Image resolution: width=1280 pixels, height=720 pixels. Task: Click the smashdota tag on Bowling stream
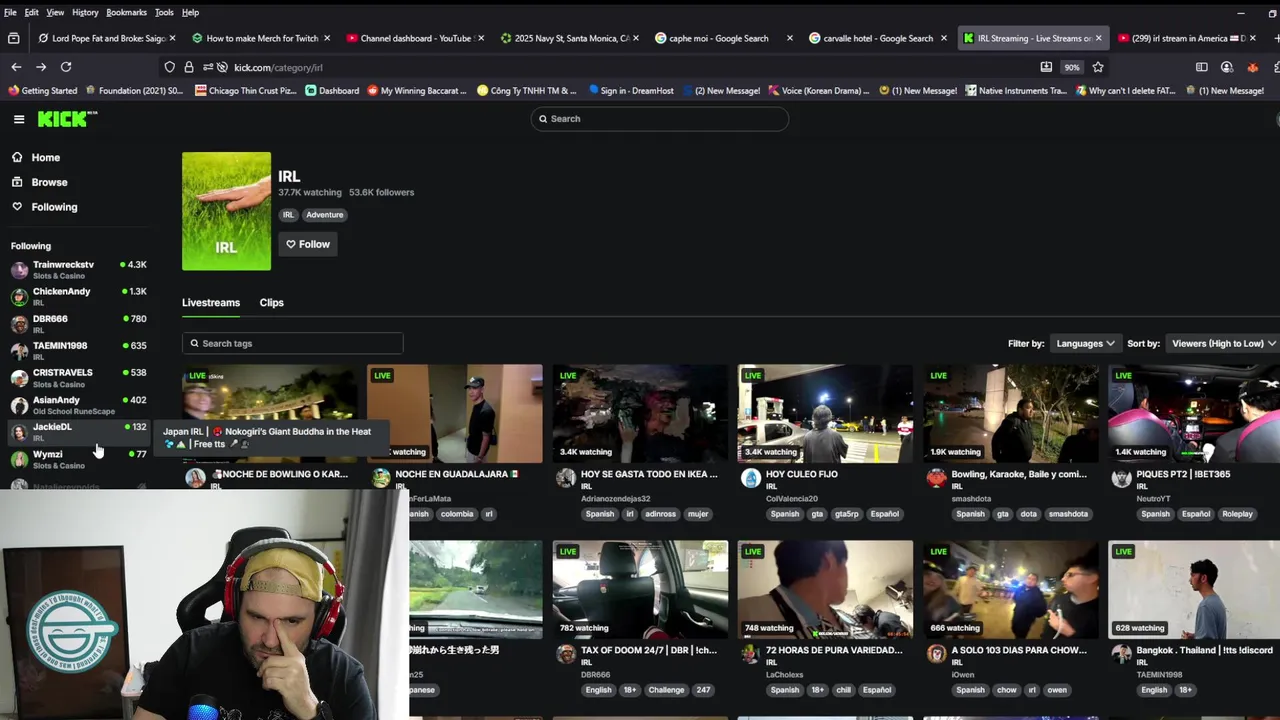point(1068,514)
